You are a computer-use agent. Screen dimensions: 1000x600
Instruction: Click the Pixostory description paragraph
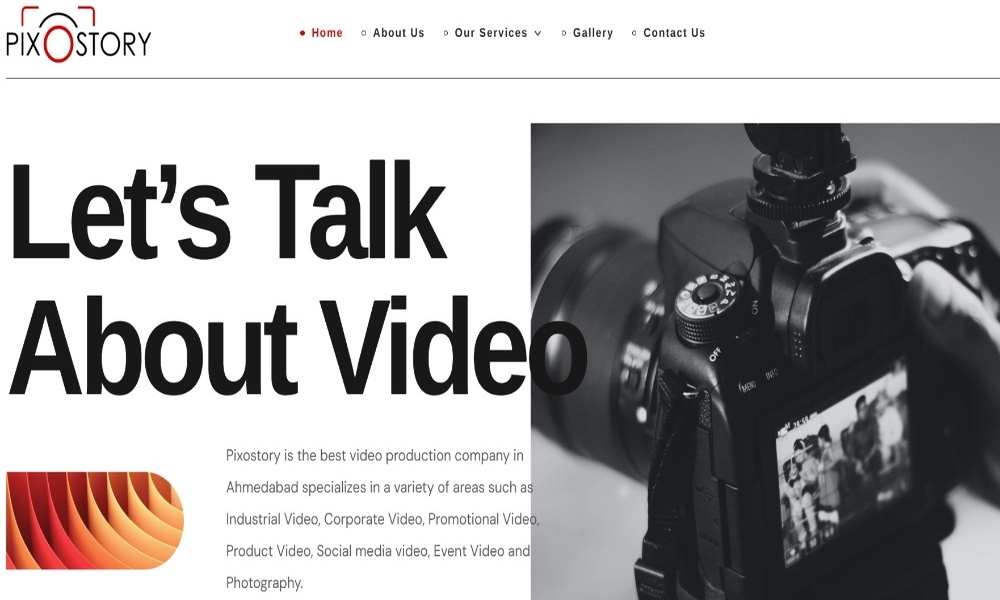pos(383,519)
